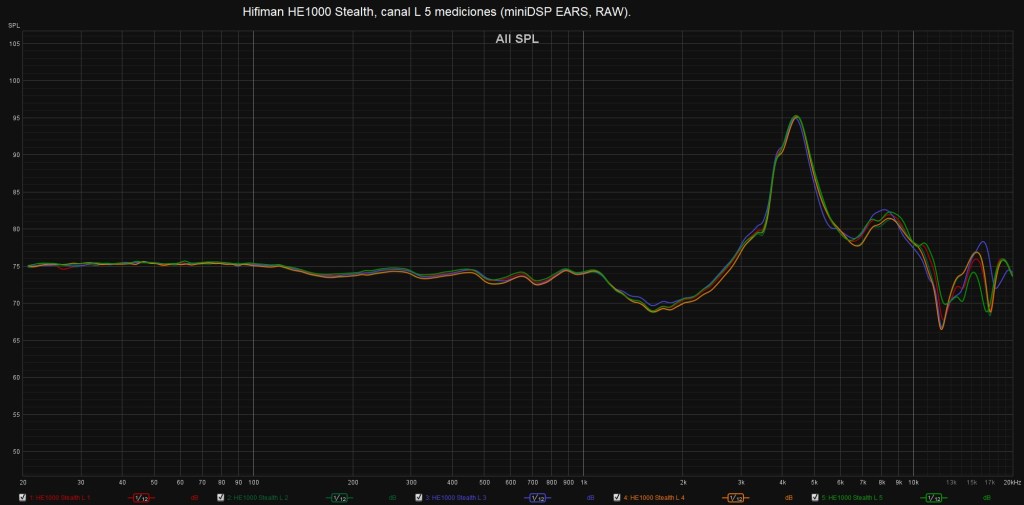
Task: Click the red 1/12 smoothing icon for trace L 1
Action: click(141, 497)
